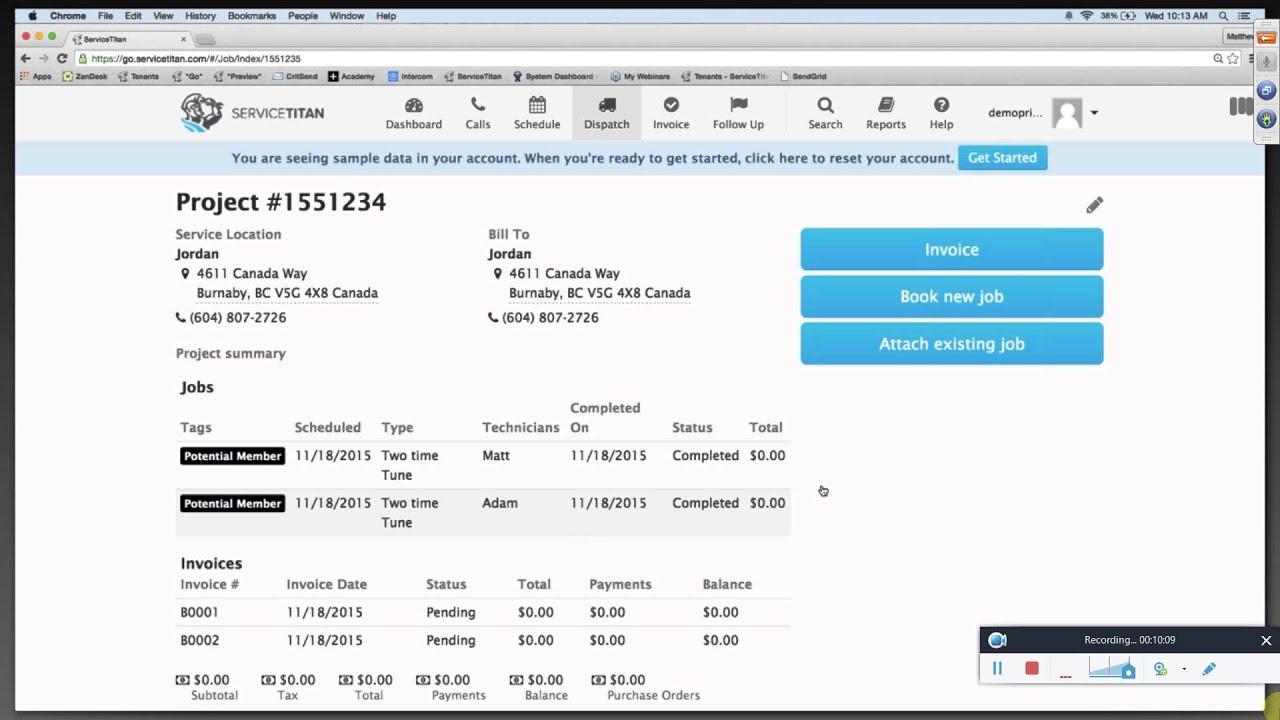Open the Reports section
Screen dimensions: 1280x720
point(886,113)
